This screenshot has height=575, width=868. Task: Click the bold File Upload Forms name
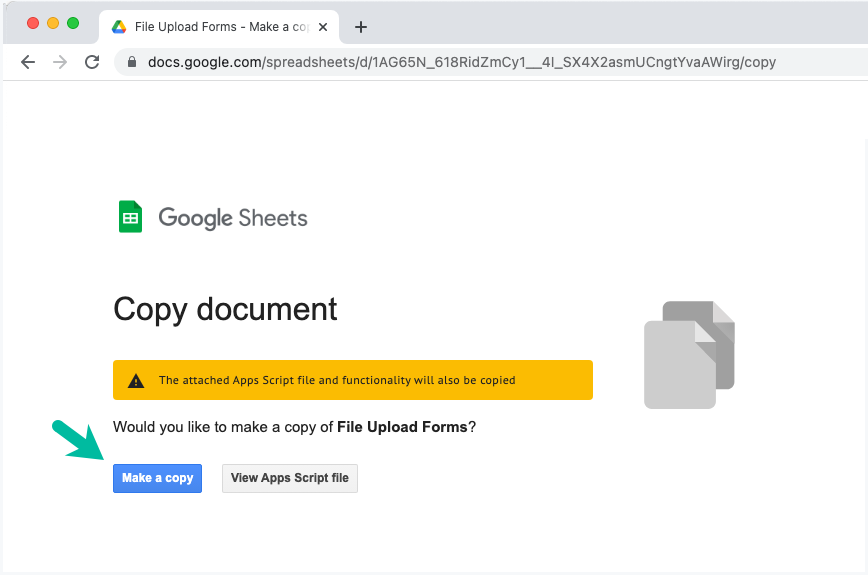point(402,427)
